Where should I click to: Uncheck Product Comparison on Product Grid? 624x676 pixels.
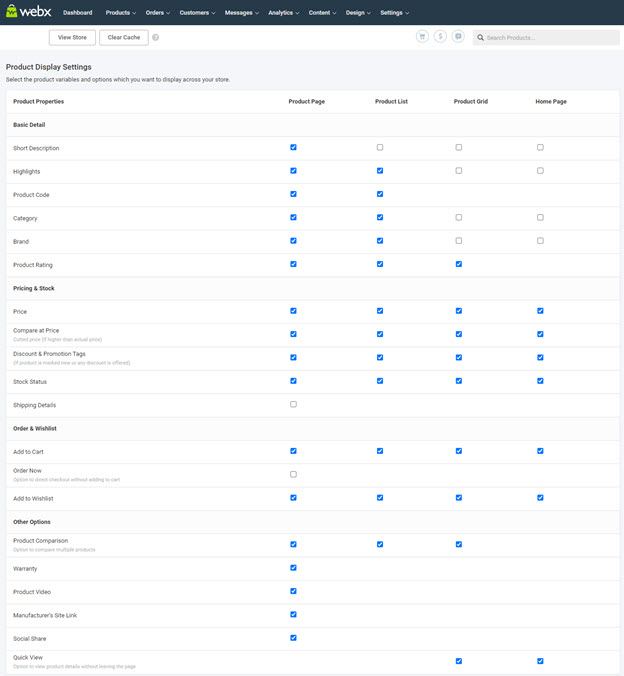click(x=459, y=545)
